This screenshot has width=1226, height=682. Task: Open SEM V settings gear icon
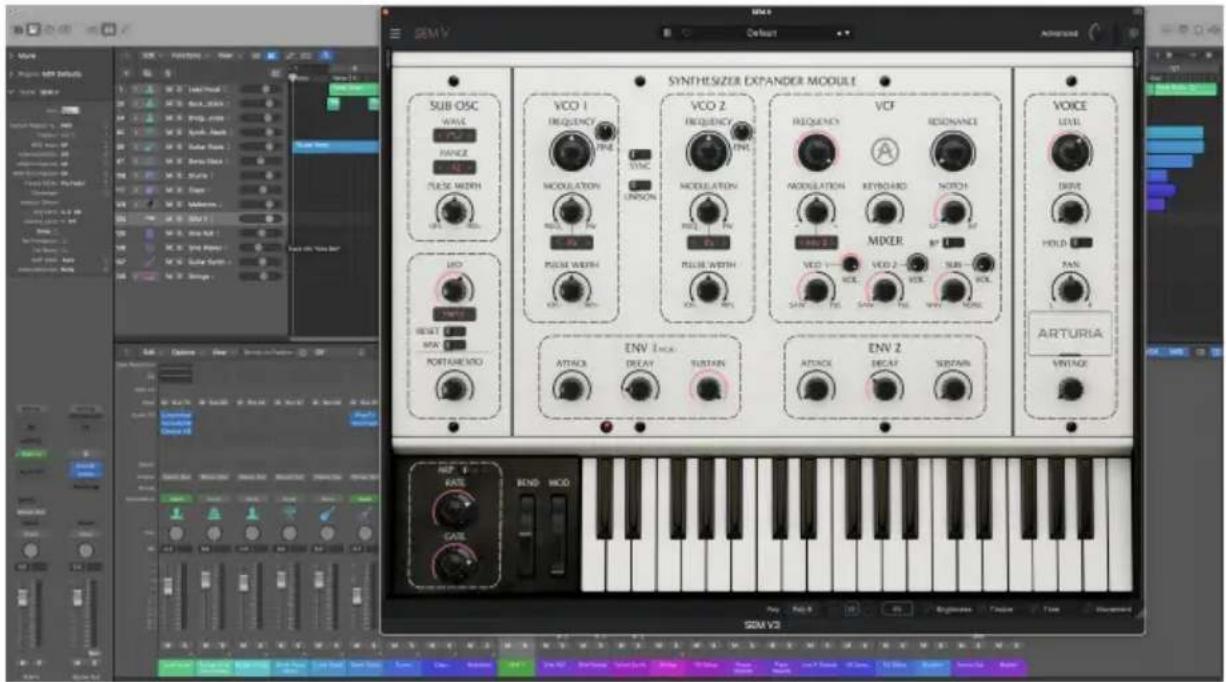[1133, 33]
